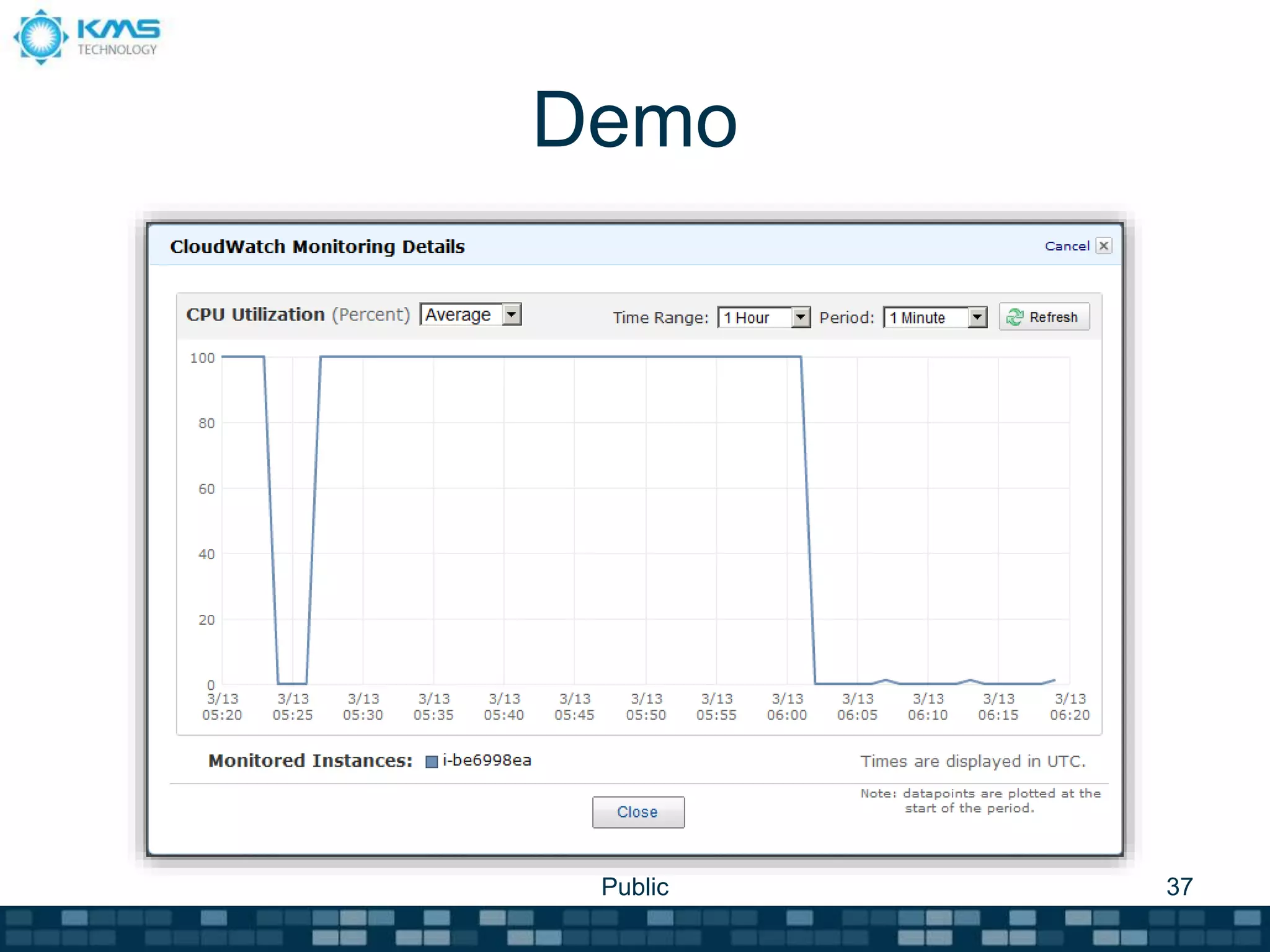Click the 3/13 05:25 axis label
The image size is (1270, 952).
click(293, 707)
